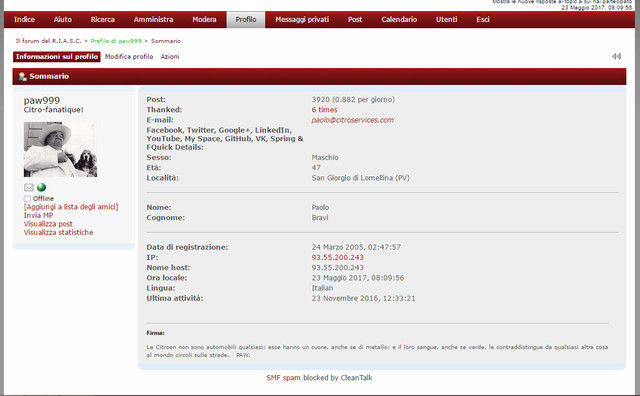Open the website globe icon under avatar
The image size is (640, 396).
click(x=41, y=187)
